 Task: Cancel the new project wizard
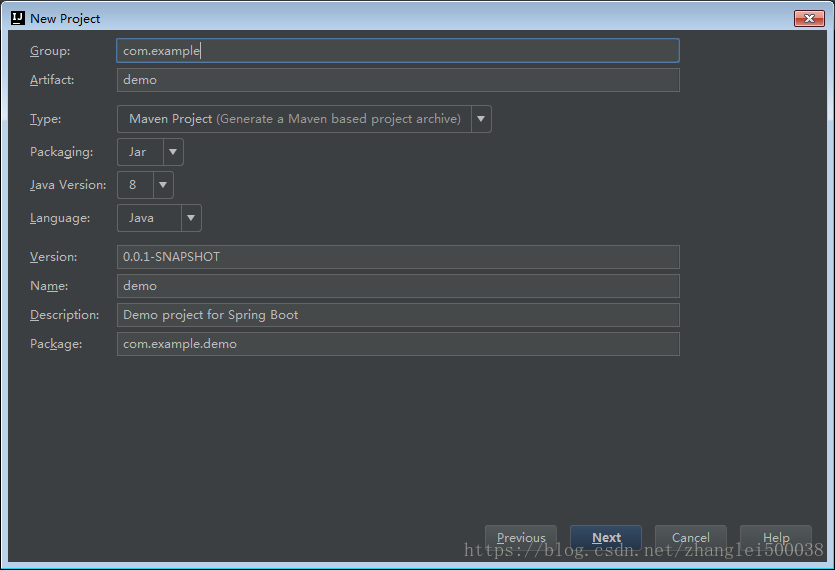[x=690, y=538]
